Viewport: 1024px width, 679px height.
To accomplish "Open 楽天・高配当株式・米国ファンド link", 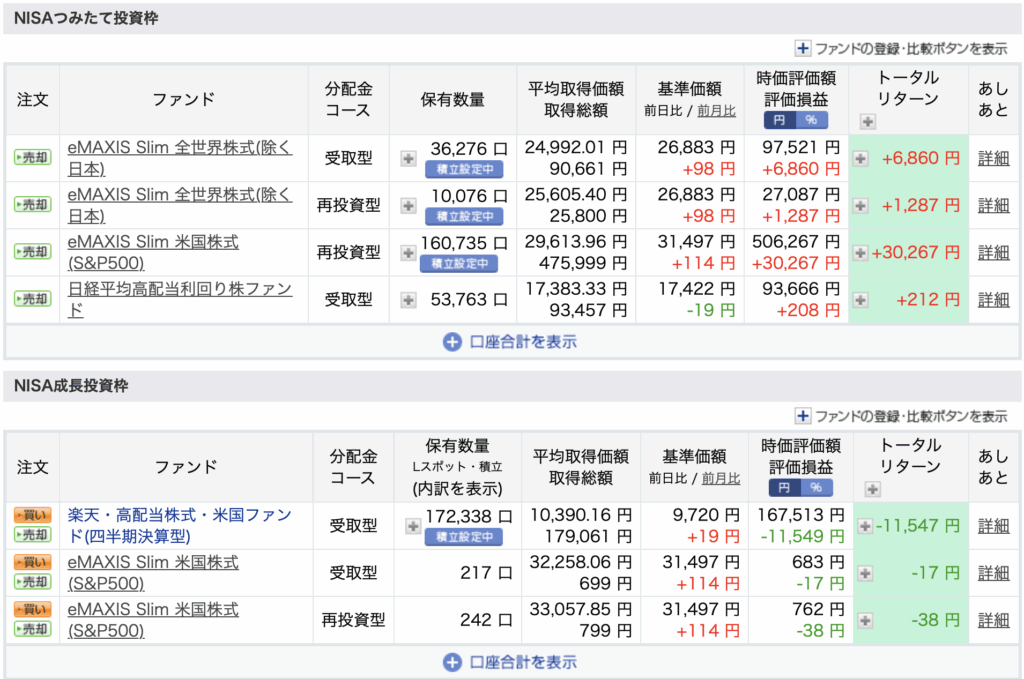I will click(x=180, y=526).
